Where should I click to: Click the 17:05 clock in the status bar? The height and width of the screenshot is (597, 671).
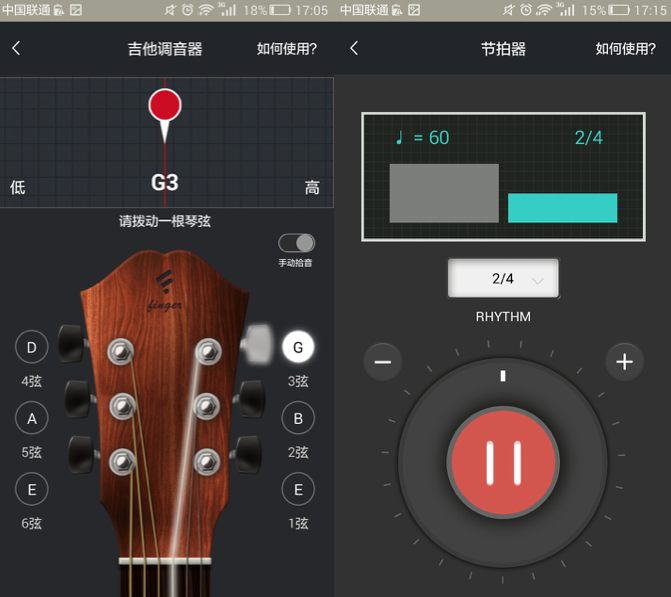[312, 10]
